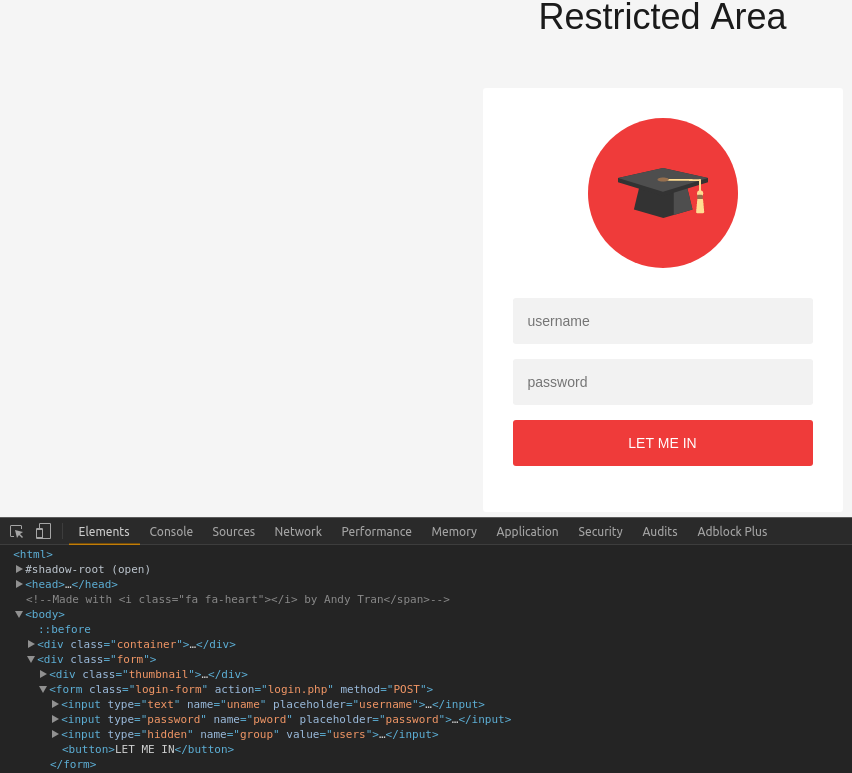The width and height of the screenshot is (852, 773).
Task: Expand the #shadow-root (open) node
Action: pyautogui.click(x=19, y=569)
